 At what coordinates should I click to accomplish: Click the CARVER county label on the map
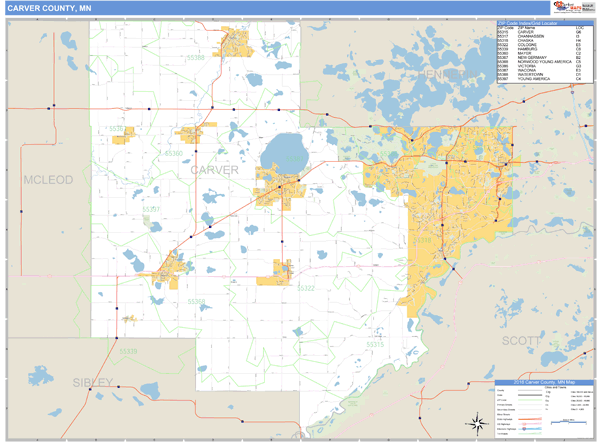(x=214, y=170)
